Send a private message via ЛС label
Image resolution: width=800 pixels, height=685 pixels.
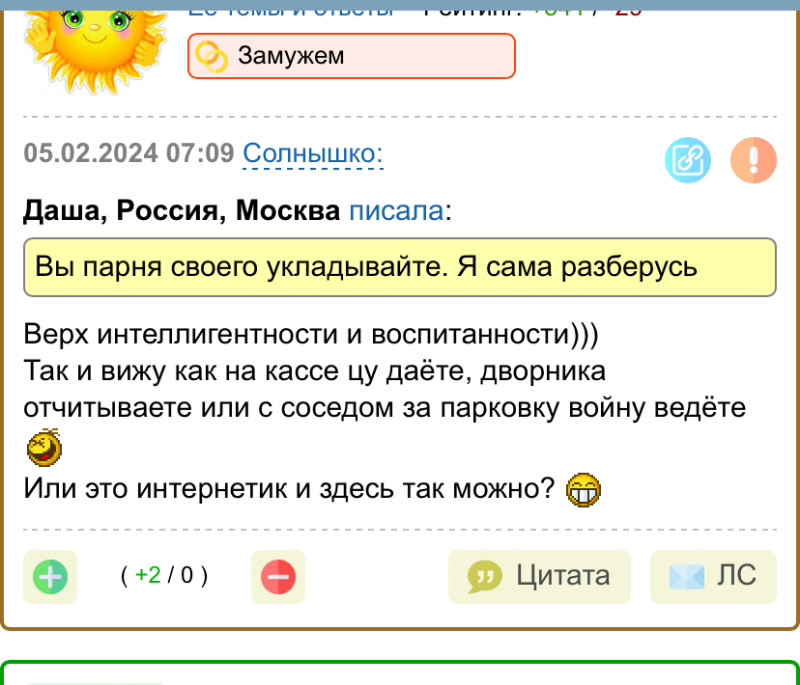tap(736, 576)
